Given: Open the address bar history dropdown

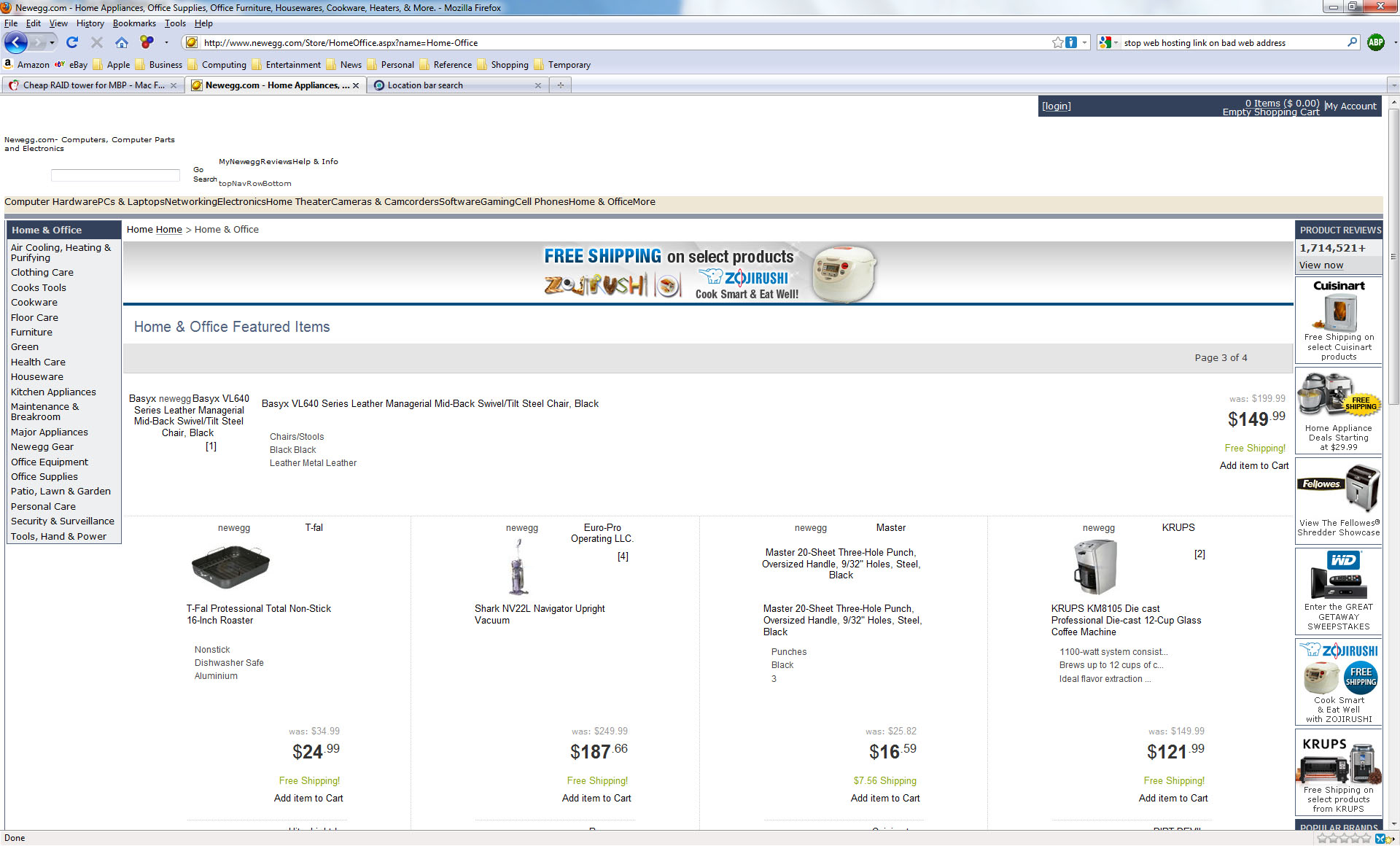Looking at the screenshot, I should pos(1084,42).
